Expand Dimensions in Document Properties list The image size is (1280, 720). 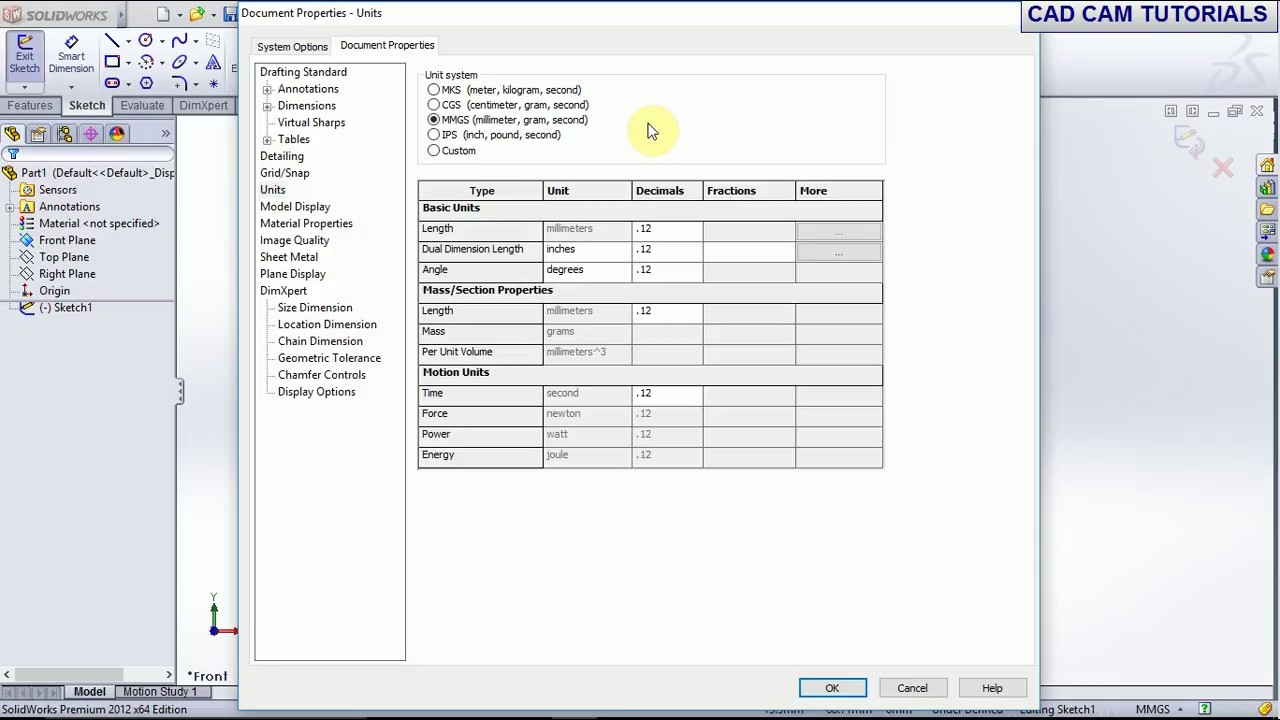click(x=267, y=107)
